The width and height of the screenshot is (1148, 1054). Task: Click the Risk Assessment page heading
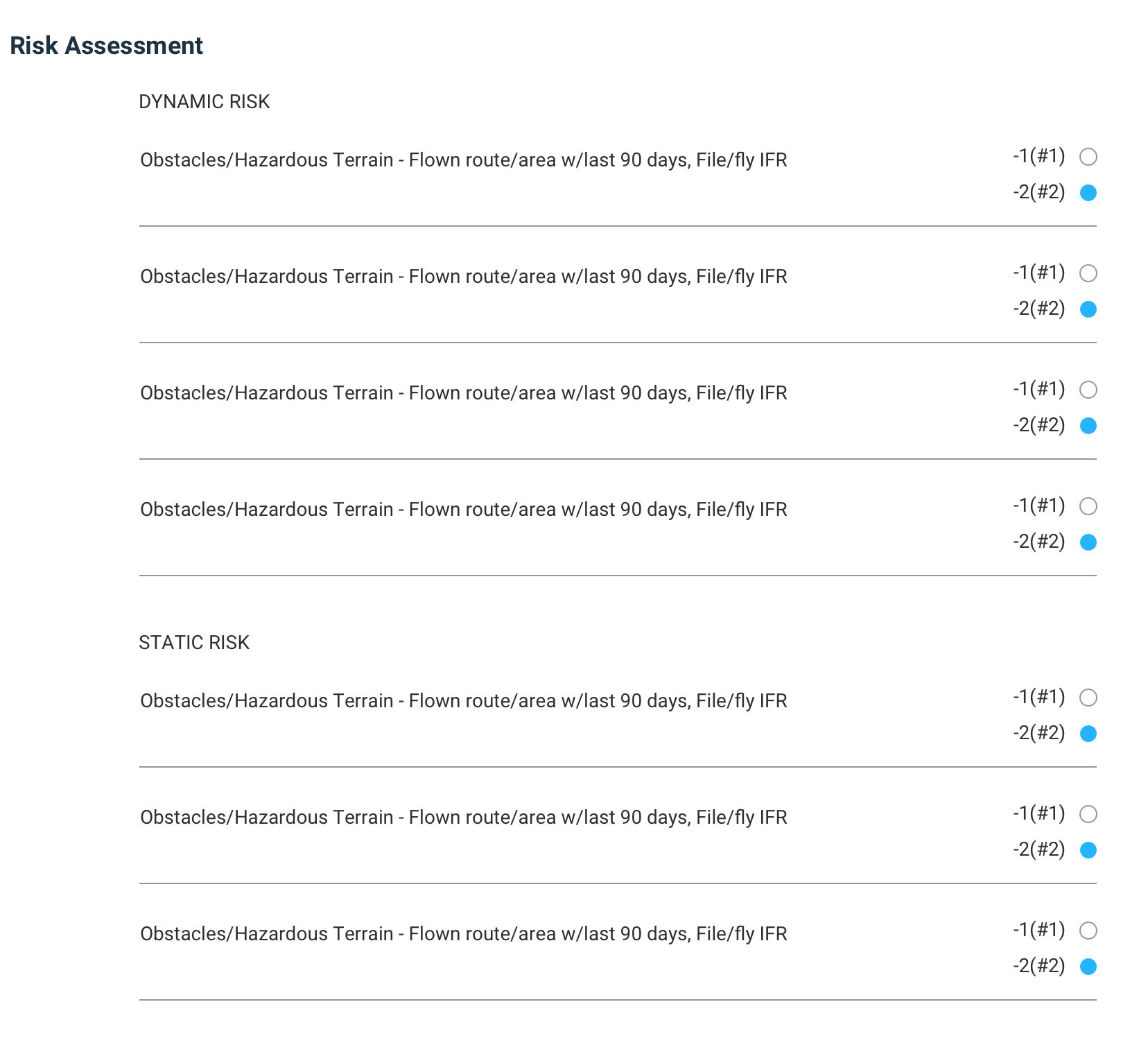pos(106,46)
